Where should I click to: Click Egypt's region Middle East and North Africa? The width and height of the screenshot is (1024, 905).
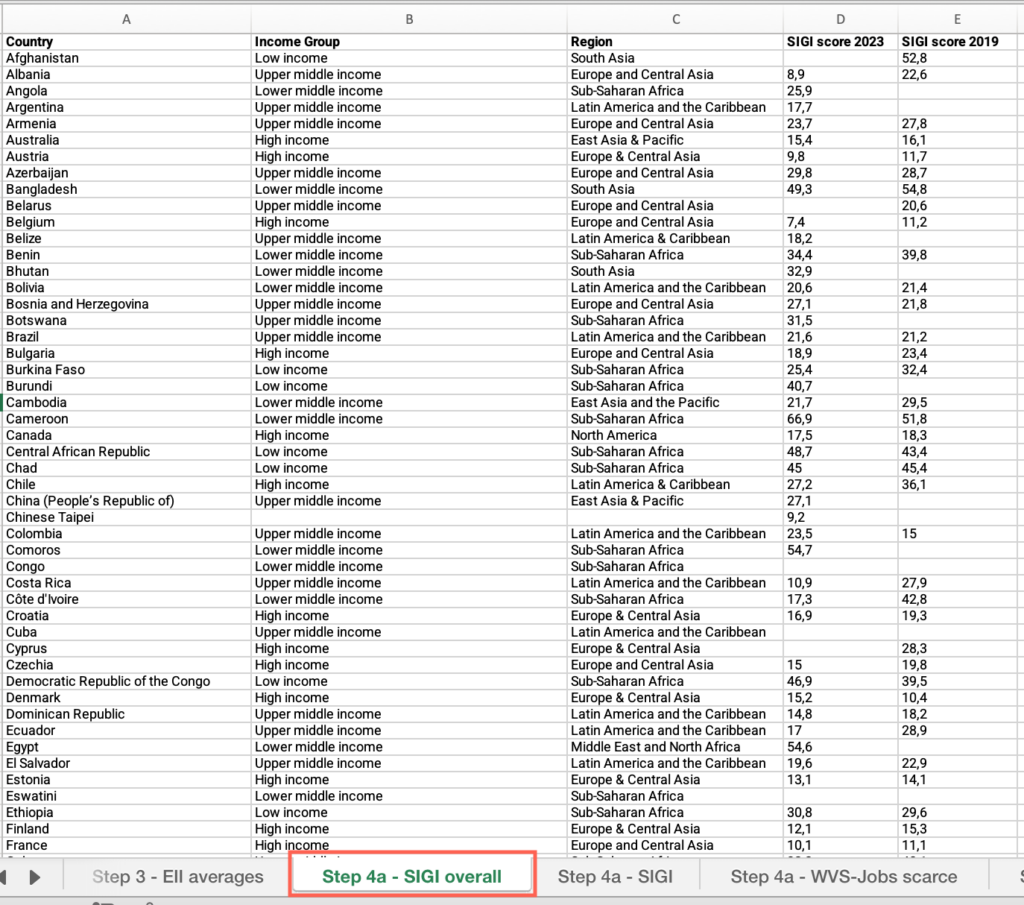click(x=676, y=747)
